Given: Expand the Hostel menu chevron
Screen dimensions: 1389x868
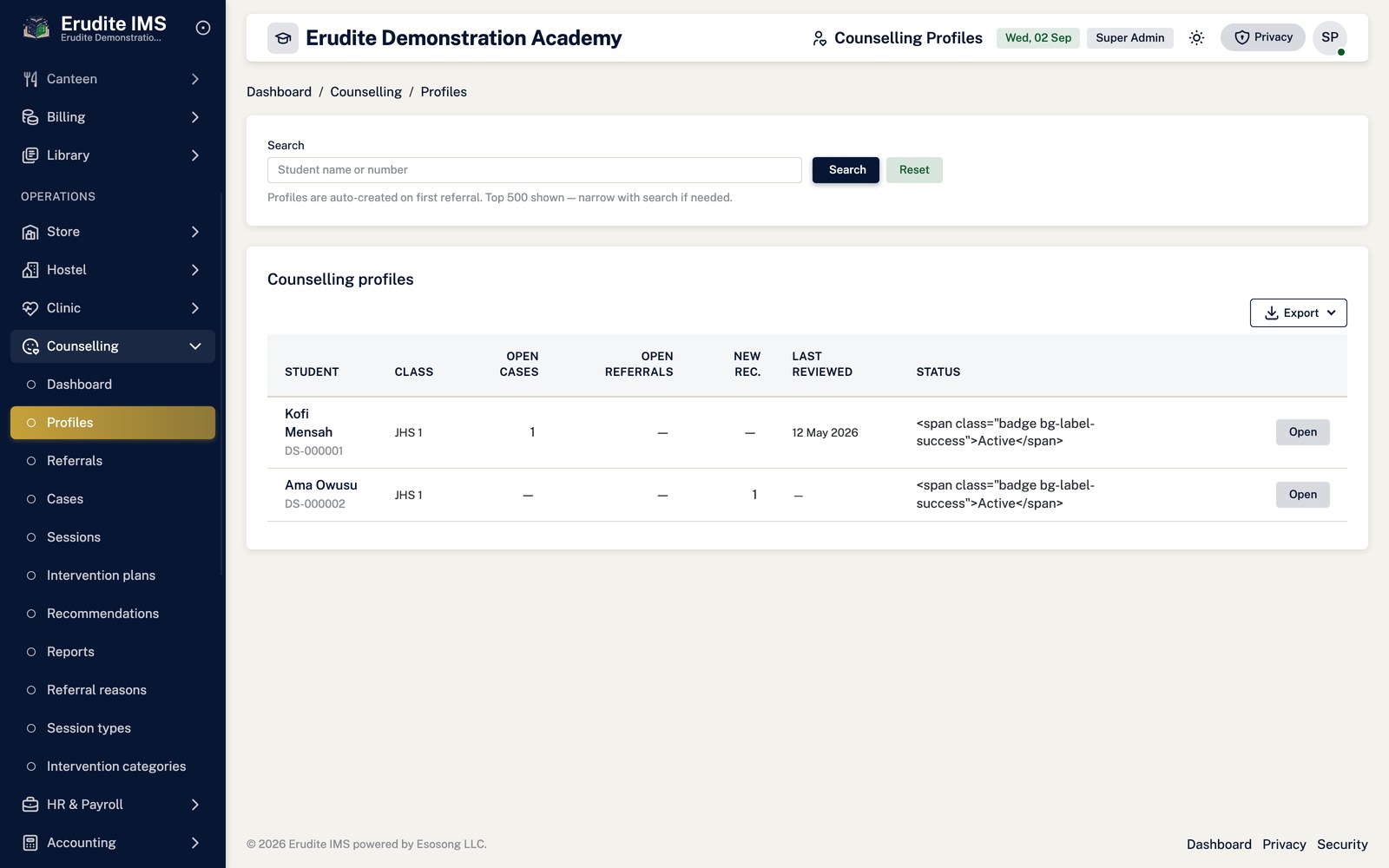Looking at the screenshot, I should (195, 270).
